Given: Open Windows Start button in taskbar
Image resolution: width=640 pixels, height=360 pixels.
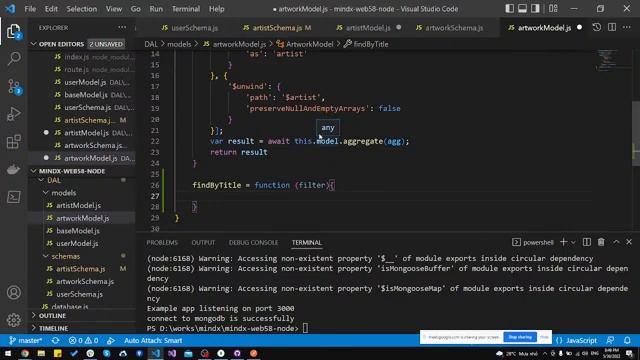Looking at the screenshot, I should click(x=8, y=353).
